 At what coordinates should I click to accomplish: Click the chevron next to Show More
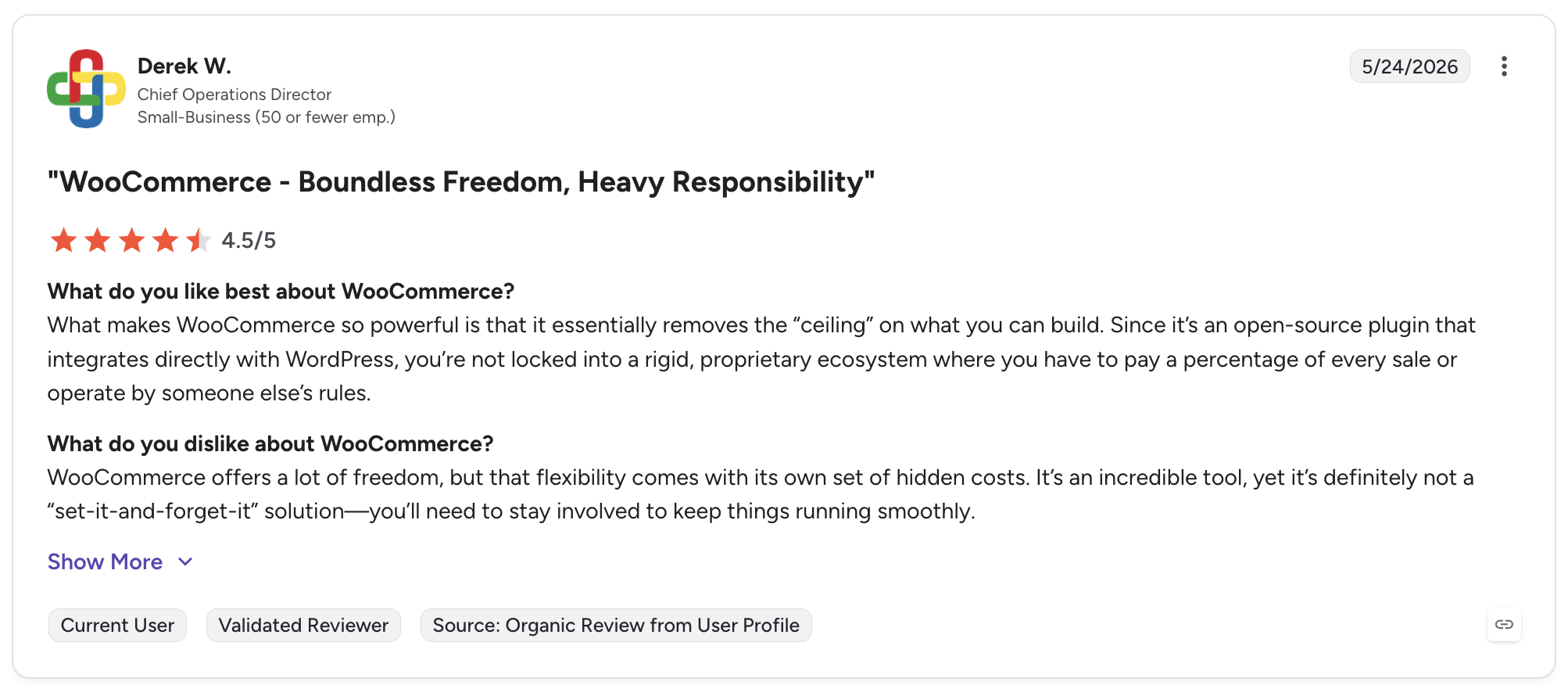pyautogui.click(x=185, y=562)
